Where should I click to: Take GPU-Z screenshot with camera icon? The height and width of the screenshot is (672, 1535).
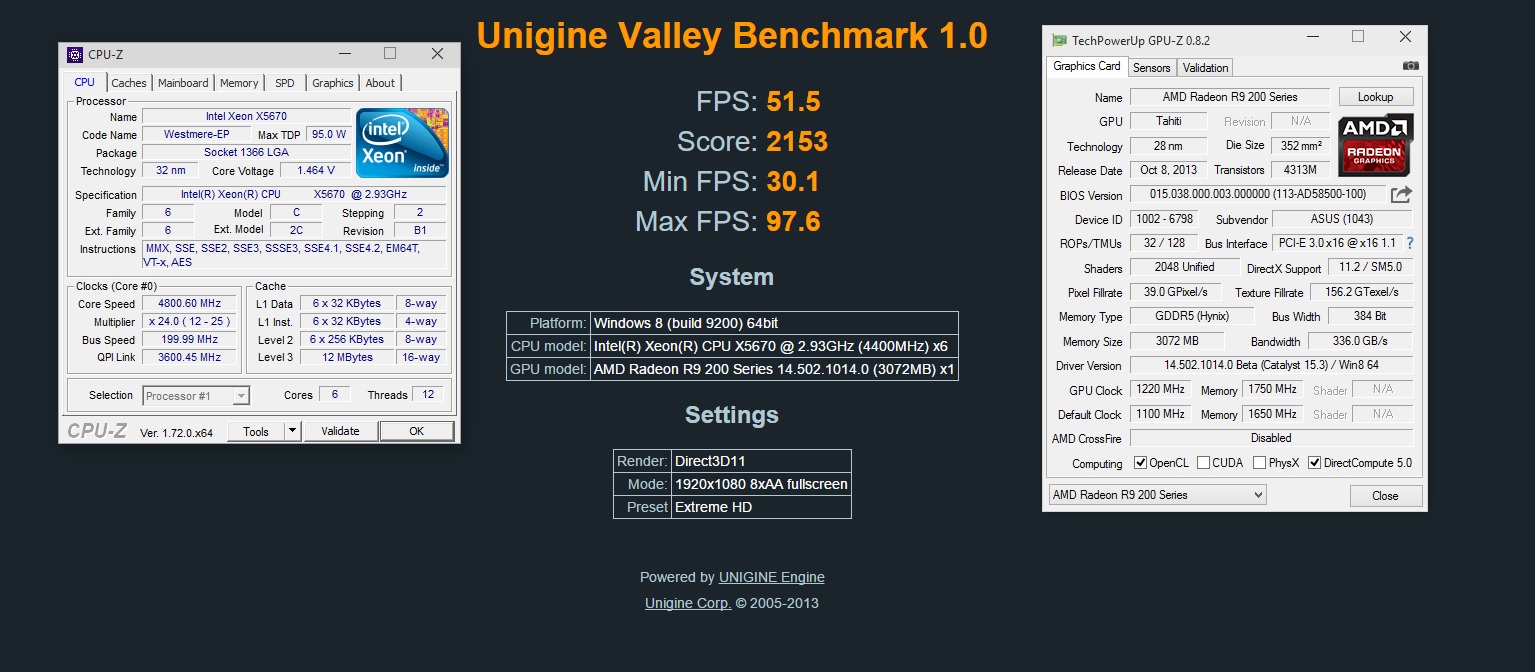pos(1410,66)
